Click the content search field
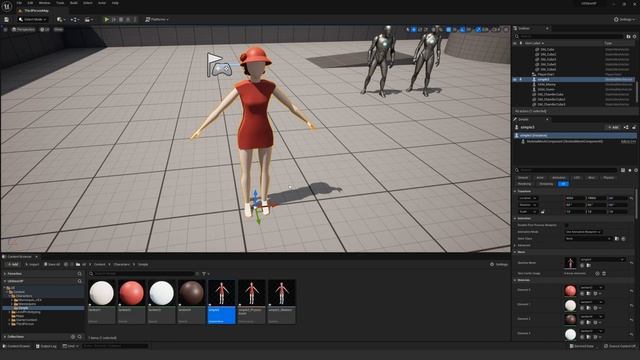640x360 pixels. pos(143,274)
